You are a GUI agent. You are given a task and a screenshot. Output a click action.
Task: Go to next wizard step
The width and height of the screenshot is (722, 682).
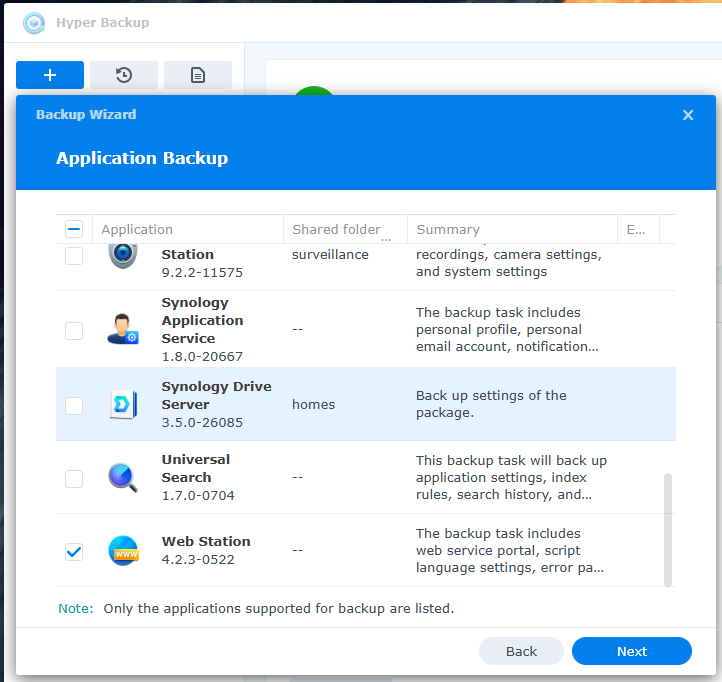[632, 651]
